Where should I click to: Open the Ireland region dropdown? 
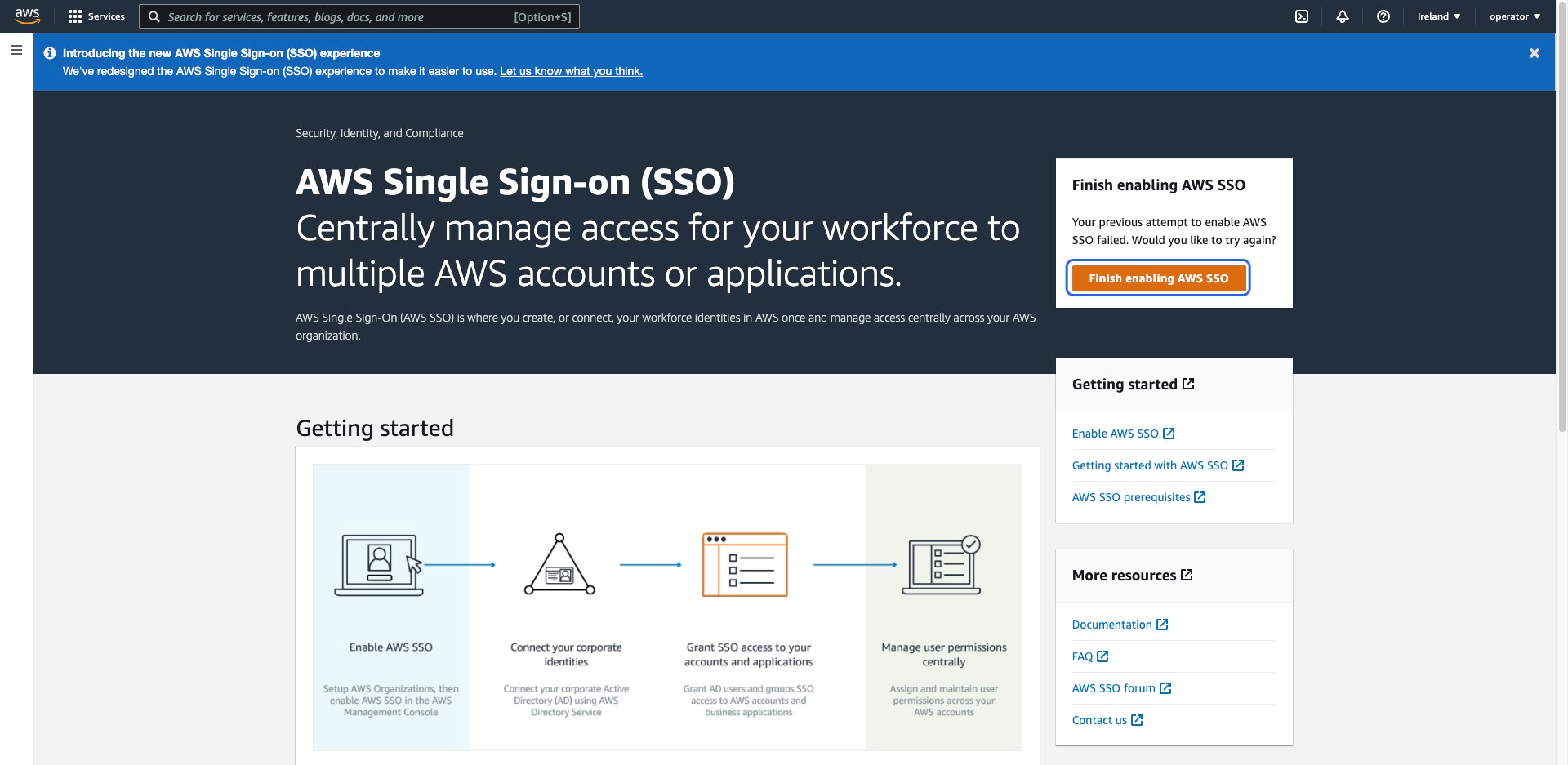point(1439,16)
